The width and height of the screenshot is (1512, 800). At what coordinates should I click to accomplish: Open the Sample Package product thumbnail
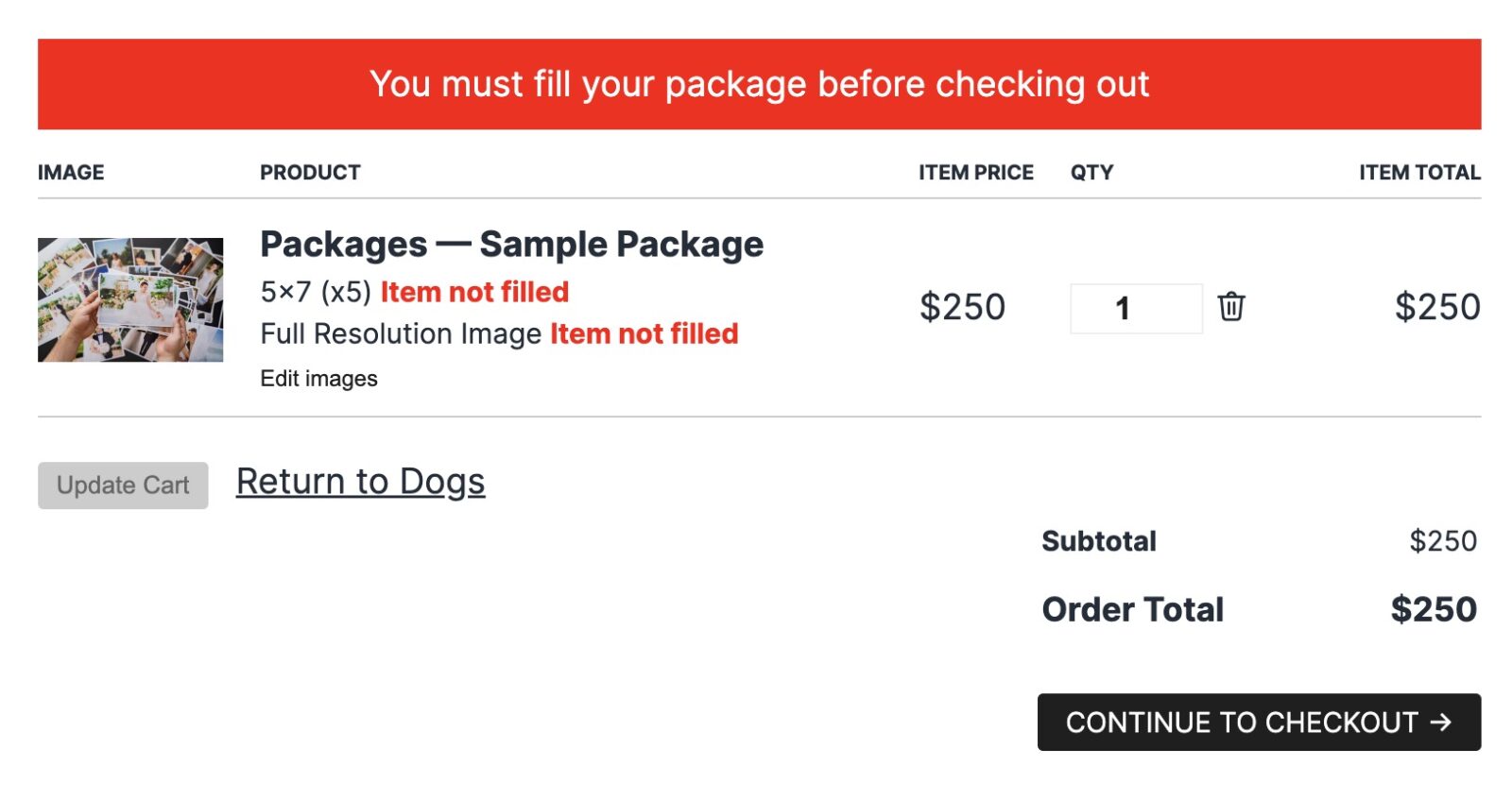(130, 299)
